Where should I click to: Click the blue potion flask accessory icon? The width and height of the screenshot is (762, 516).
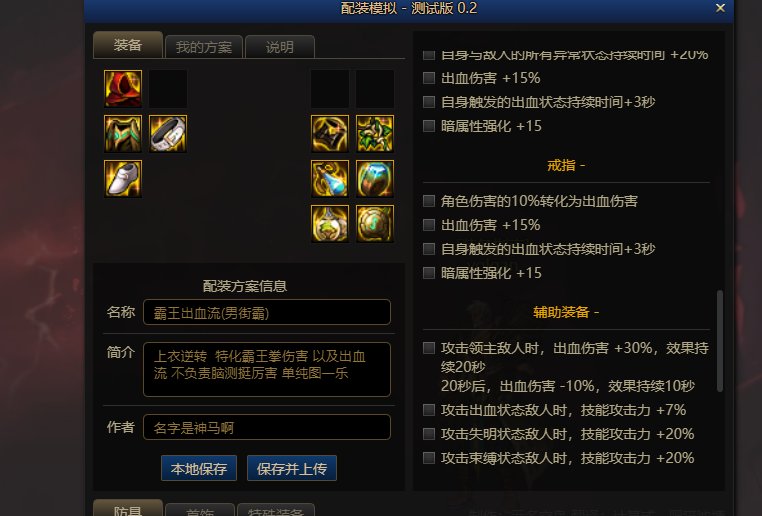point(330,179)
